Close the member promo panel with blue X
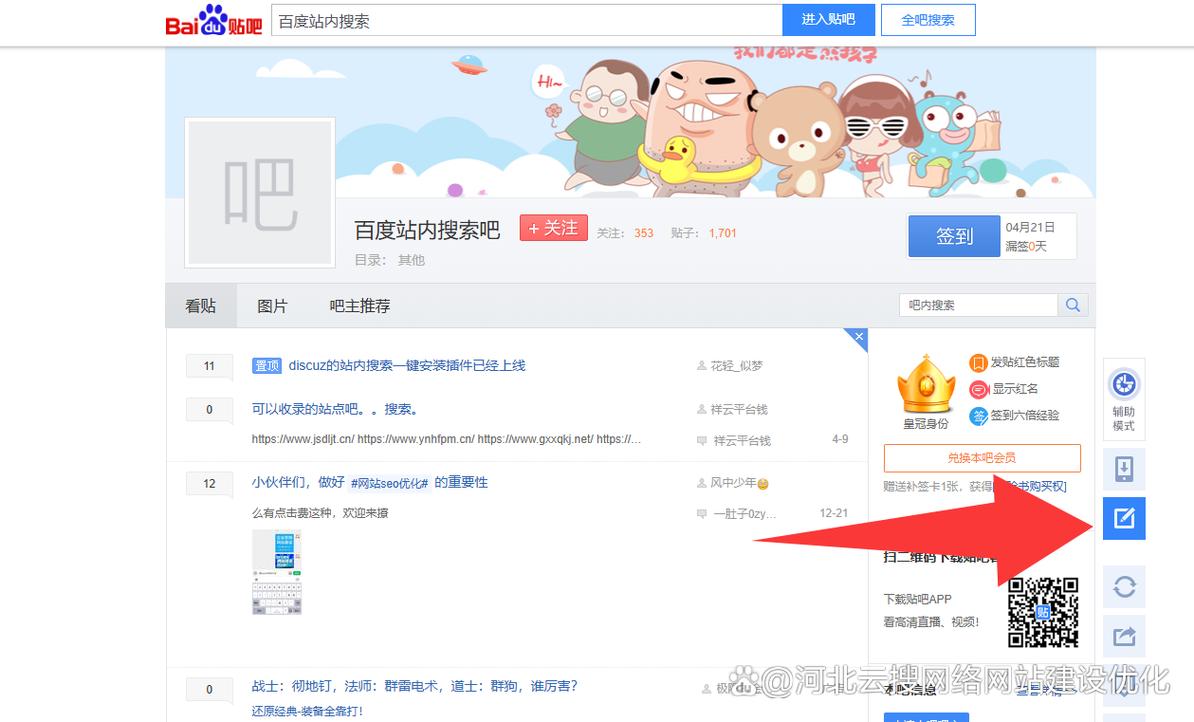The height and width of the screenshot is (722, 1194). point(857,338)
